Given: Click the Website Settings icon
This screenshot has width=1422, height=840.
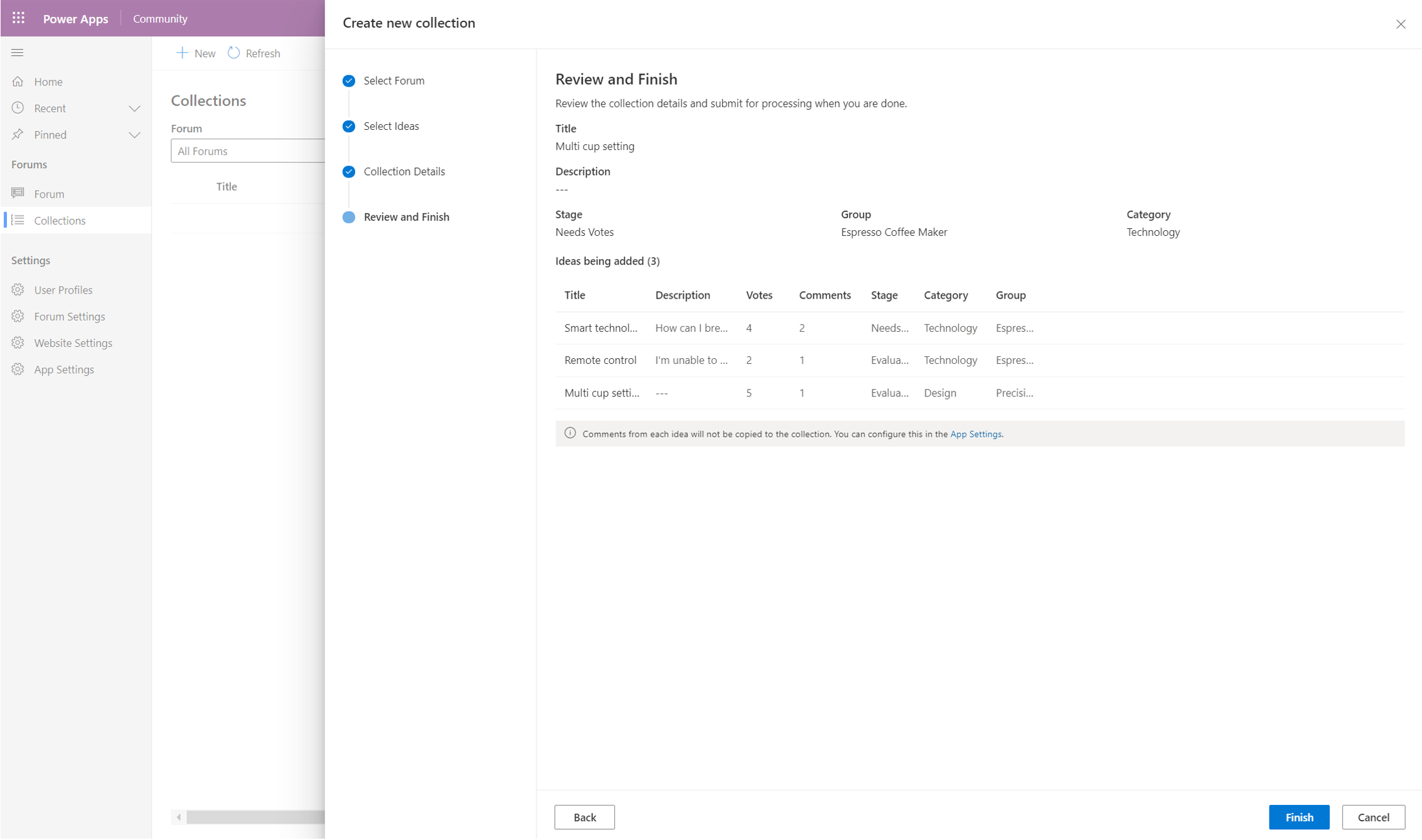Looking at the screenshot, I should [x=18, y=343].
